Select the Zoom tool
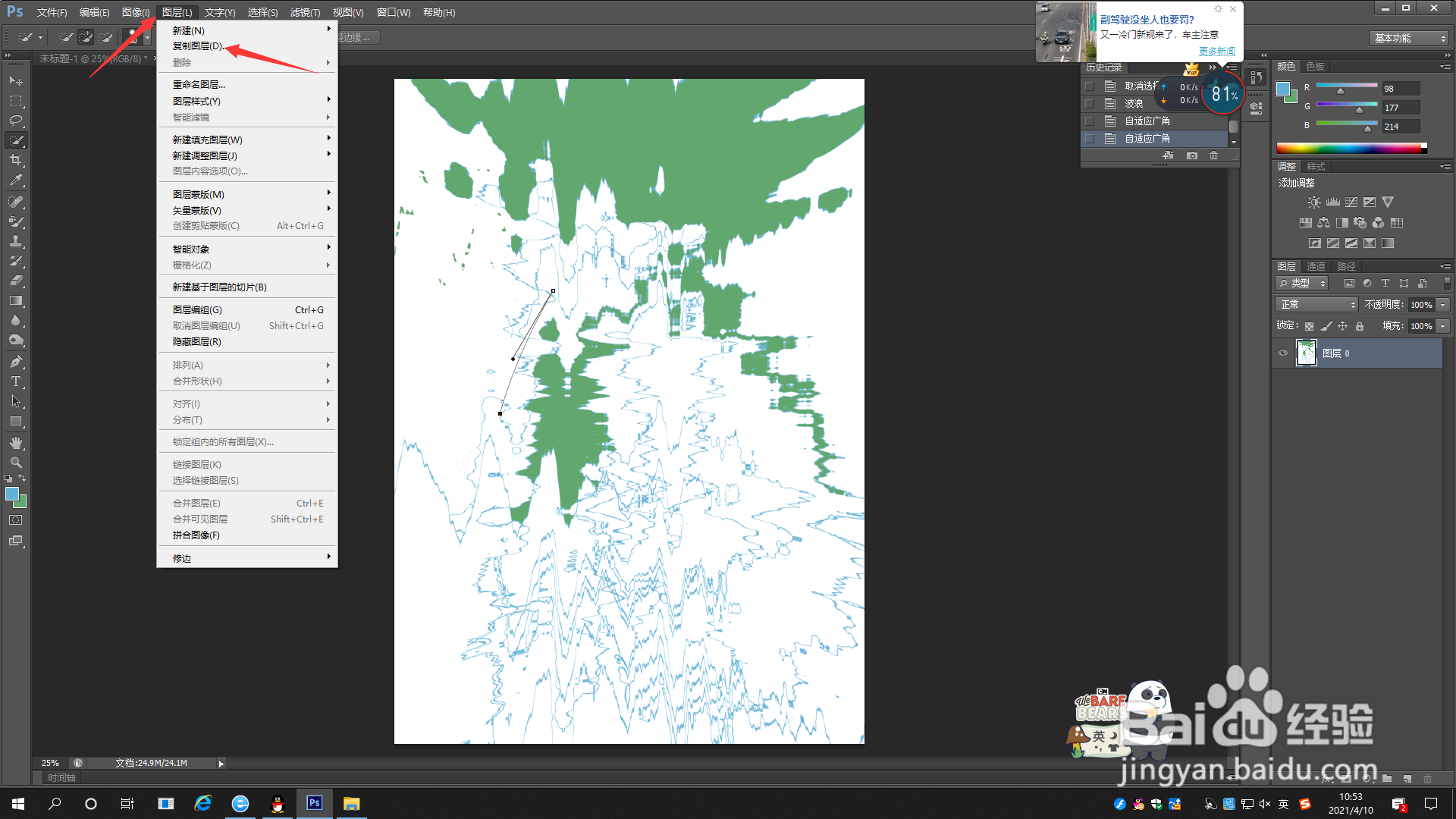Image resolution: width=1456 pixels, height=819 pixels. (x=16, y=463)
